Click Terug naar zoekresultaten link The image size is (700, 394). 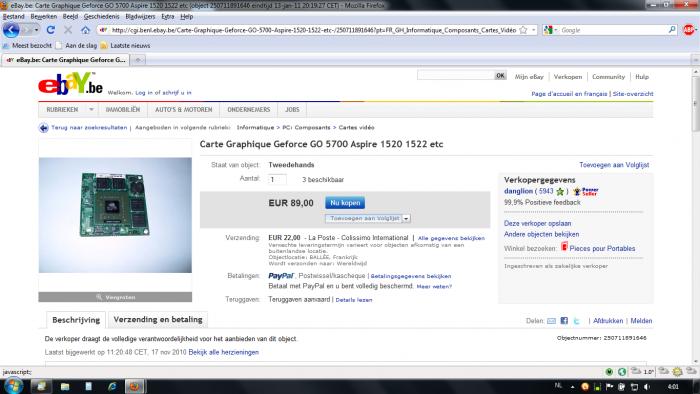(89, 128)
